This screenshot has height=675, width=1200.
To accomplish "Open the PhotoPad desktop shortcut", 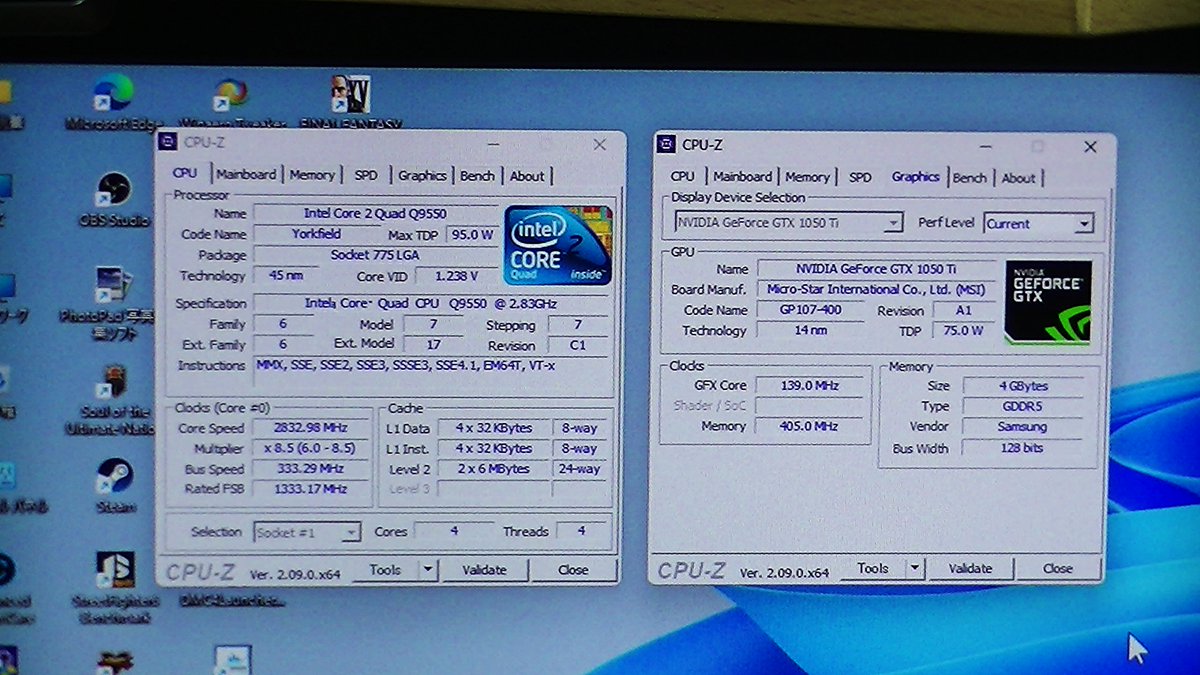I will 115,304.
